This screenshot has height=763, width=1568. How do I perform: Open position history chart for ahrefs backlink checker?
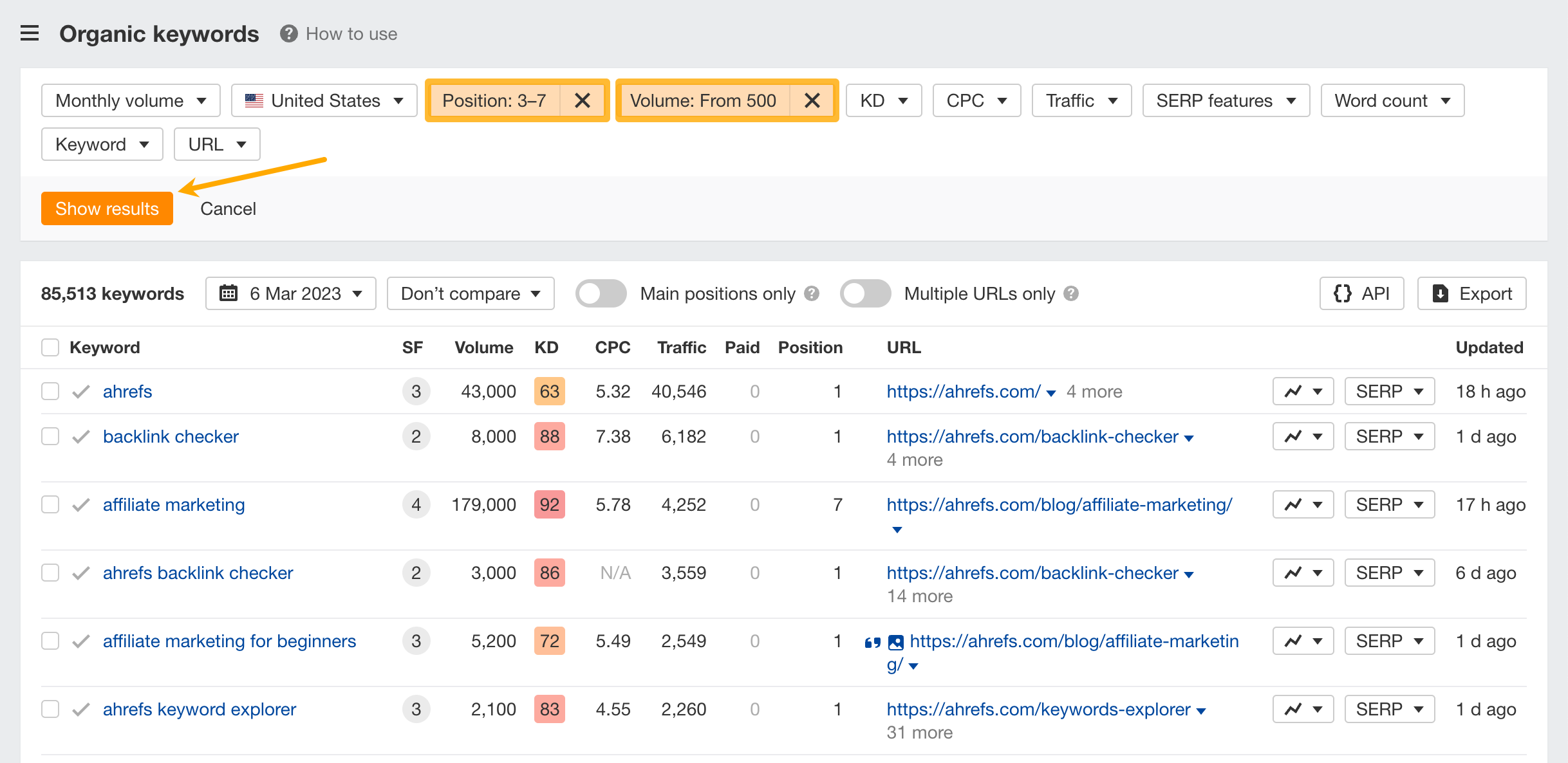pos(1303,573)
